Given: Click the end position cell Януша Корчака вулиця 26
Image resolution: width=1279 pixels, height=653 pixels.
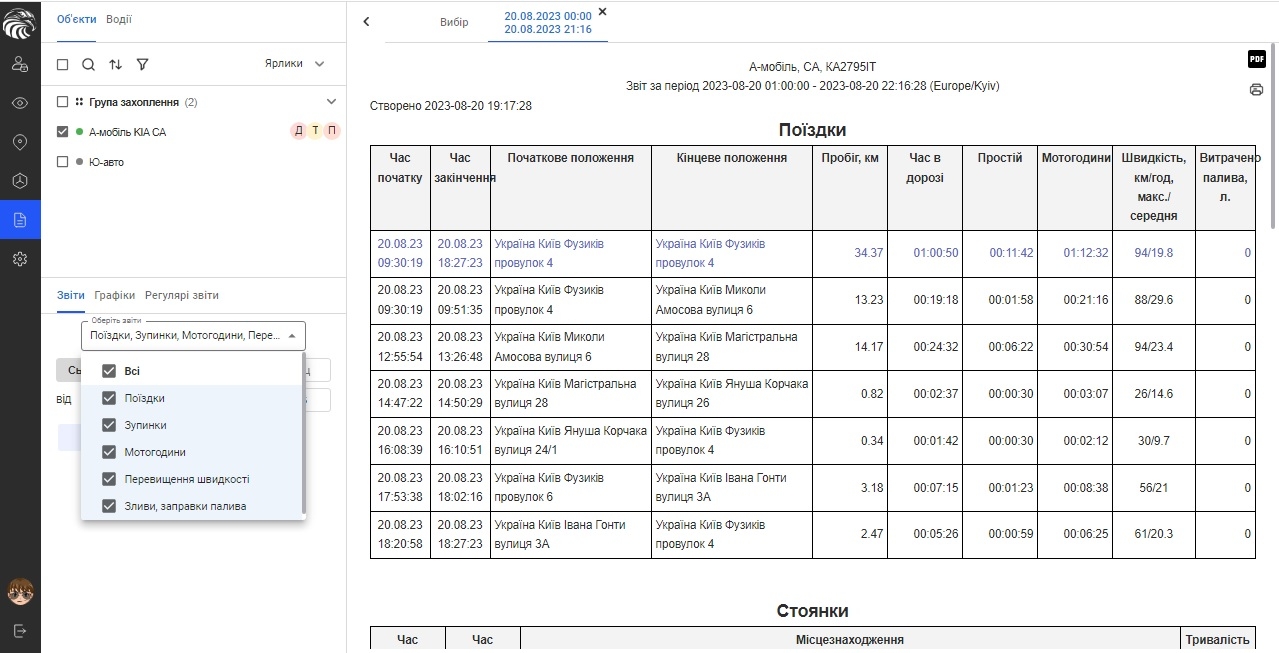Looking at the screenshot, I should pos(732,393).
